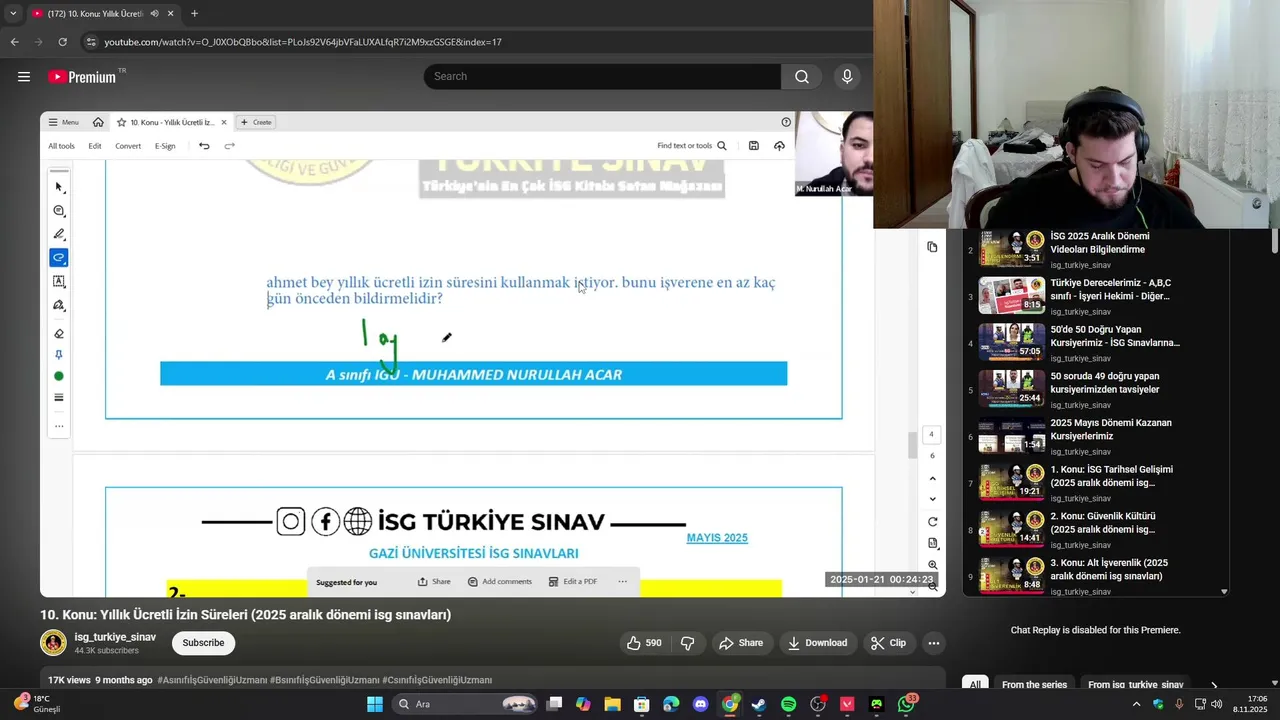Image resolution: width=1280 pixels, height=720 pixels.
Task: Open the E-Sign menu item
Action: (x=165, y=146)
